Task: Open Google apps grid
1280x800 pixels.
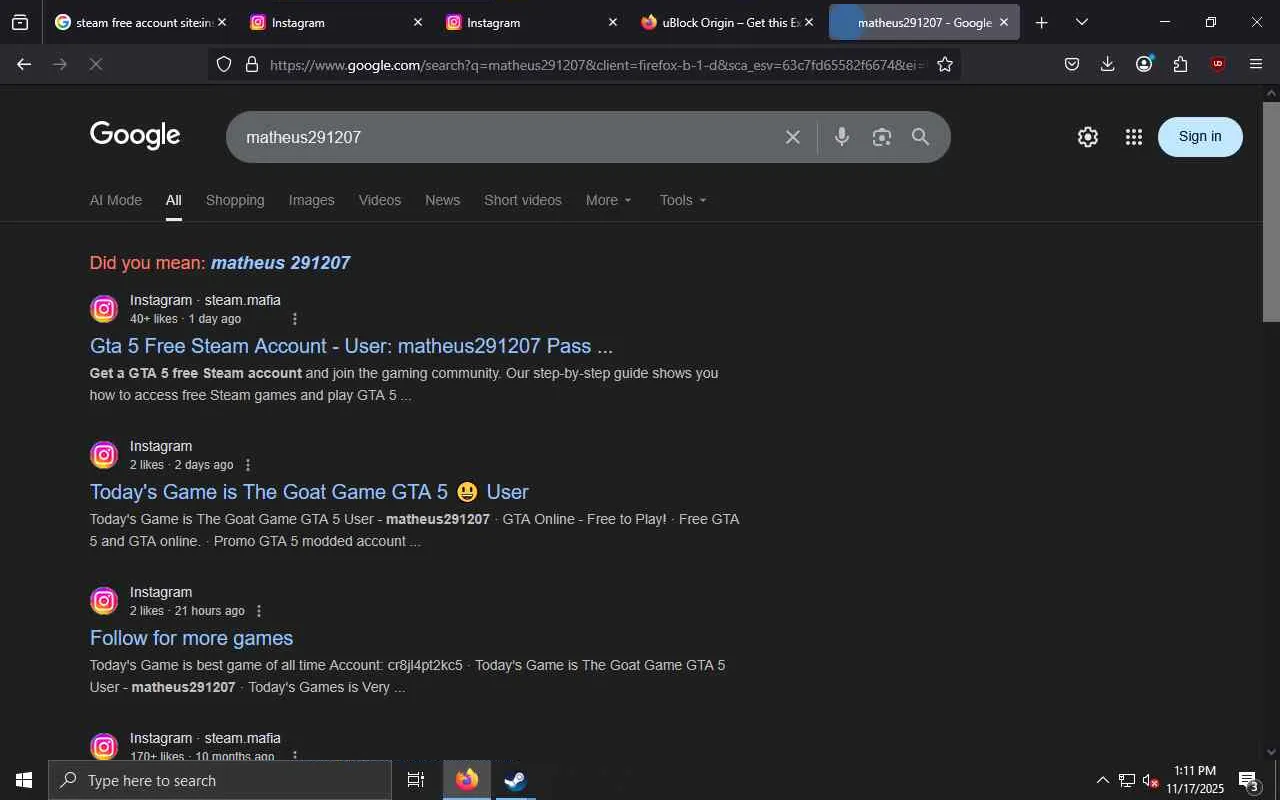Action: pos(1133,137)
